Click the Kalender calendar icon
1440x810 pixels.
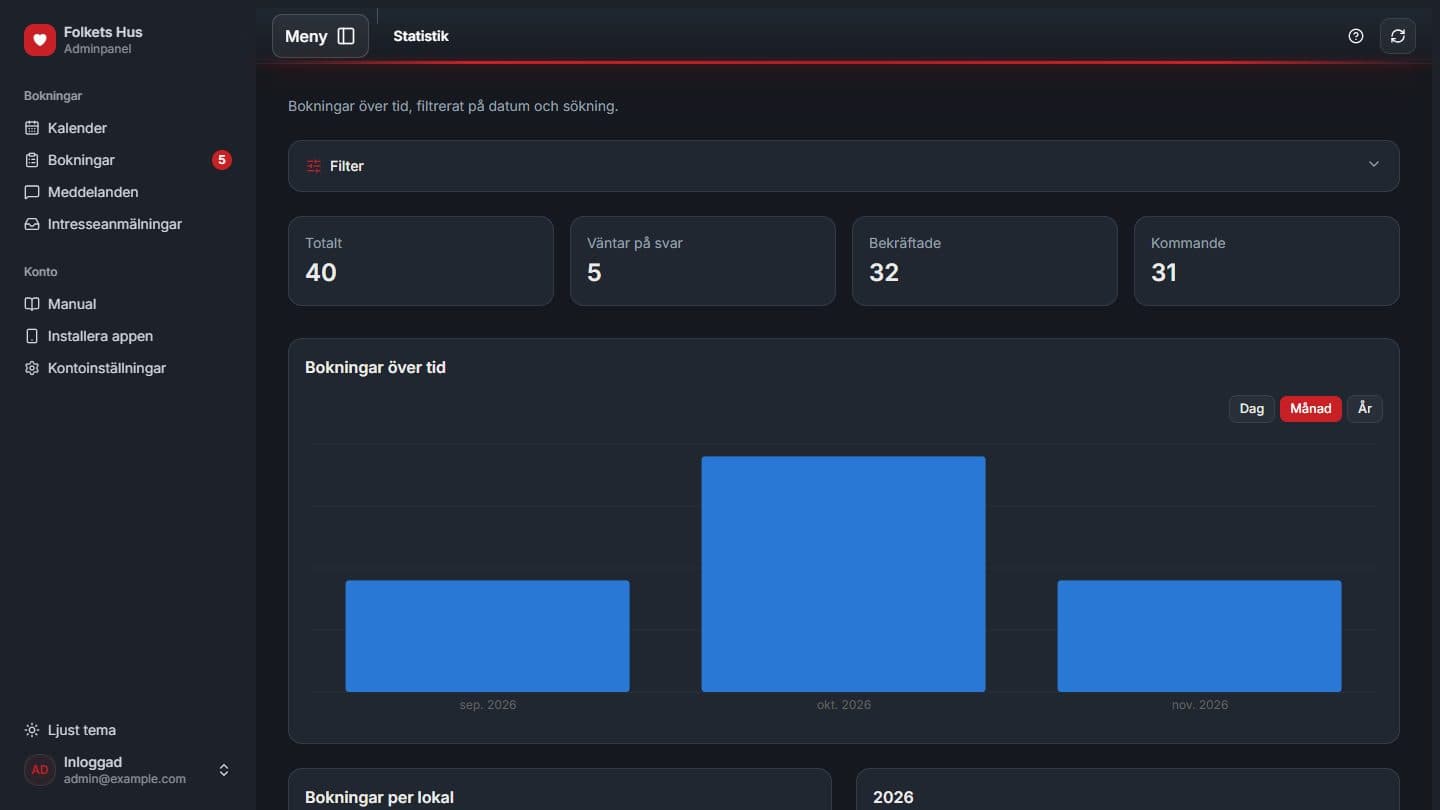(32, 128)
